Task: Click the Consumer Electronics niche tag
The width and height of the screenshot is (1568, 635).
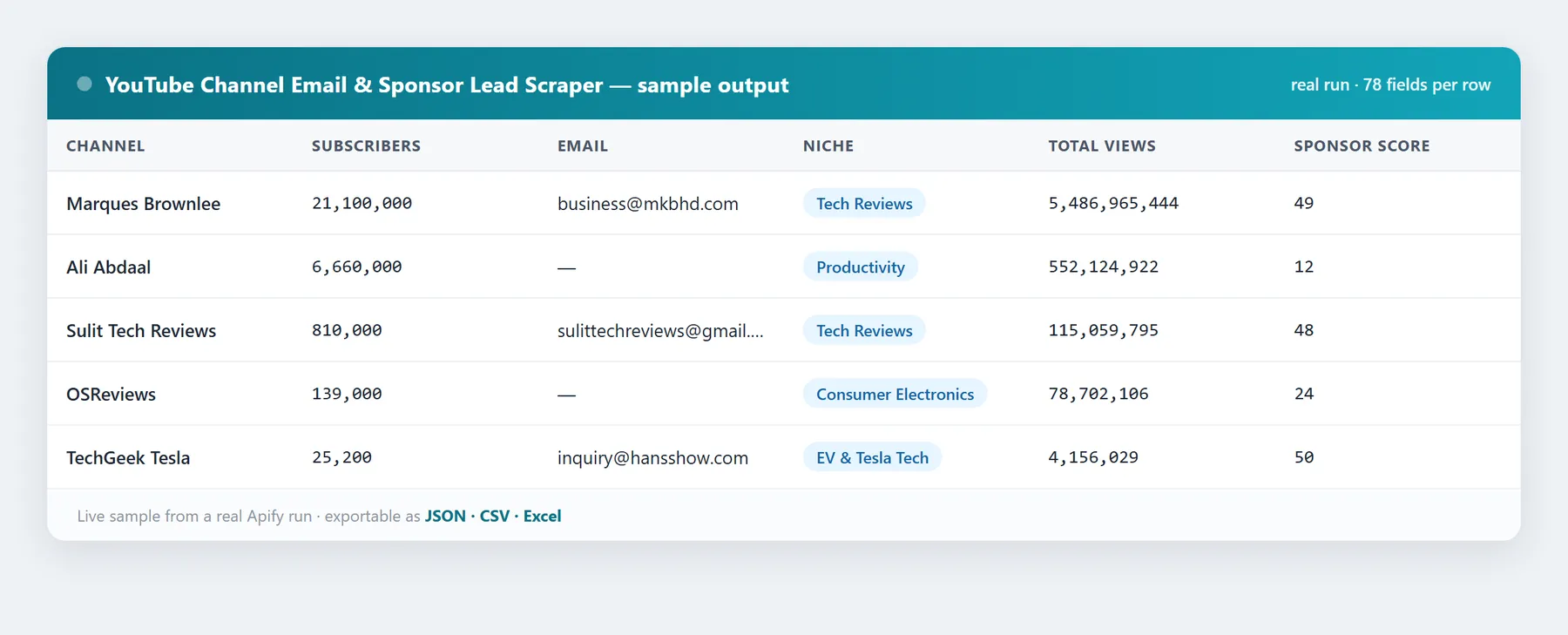Action: [895, 394]
